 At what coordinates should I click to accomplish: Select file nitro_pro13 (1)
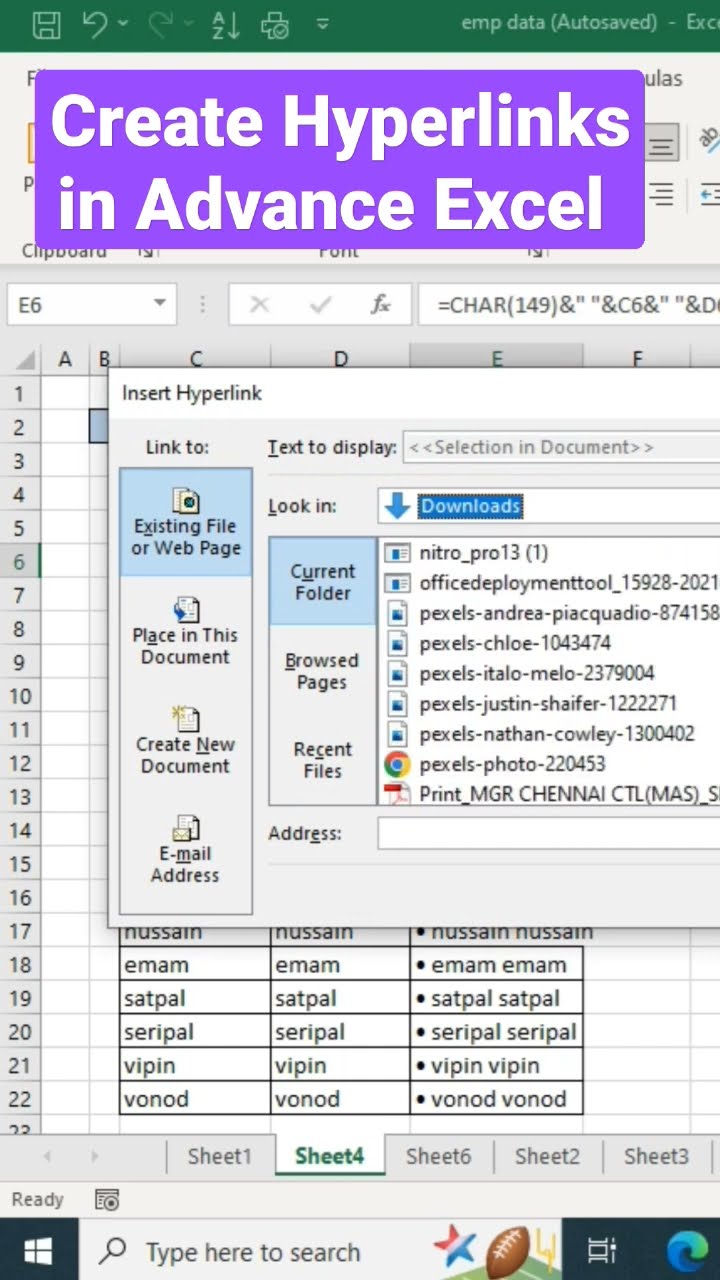click(x=467, y=552)
